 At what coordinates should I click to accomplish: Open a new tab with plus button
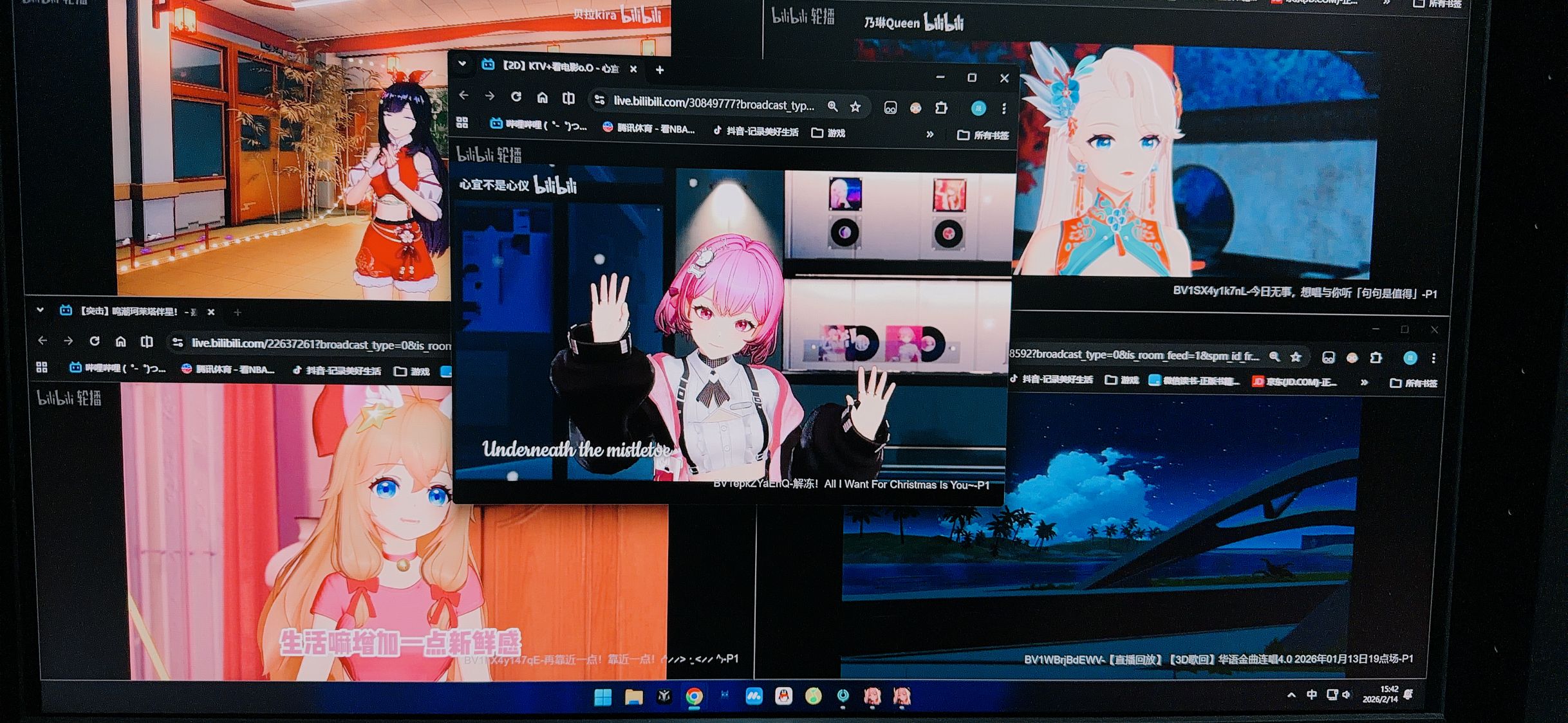pos(660,70)
